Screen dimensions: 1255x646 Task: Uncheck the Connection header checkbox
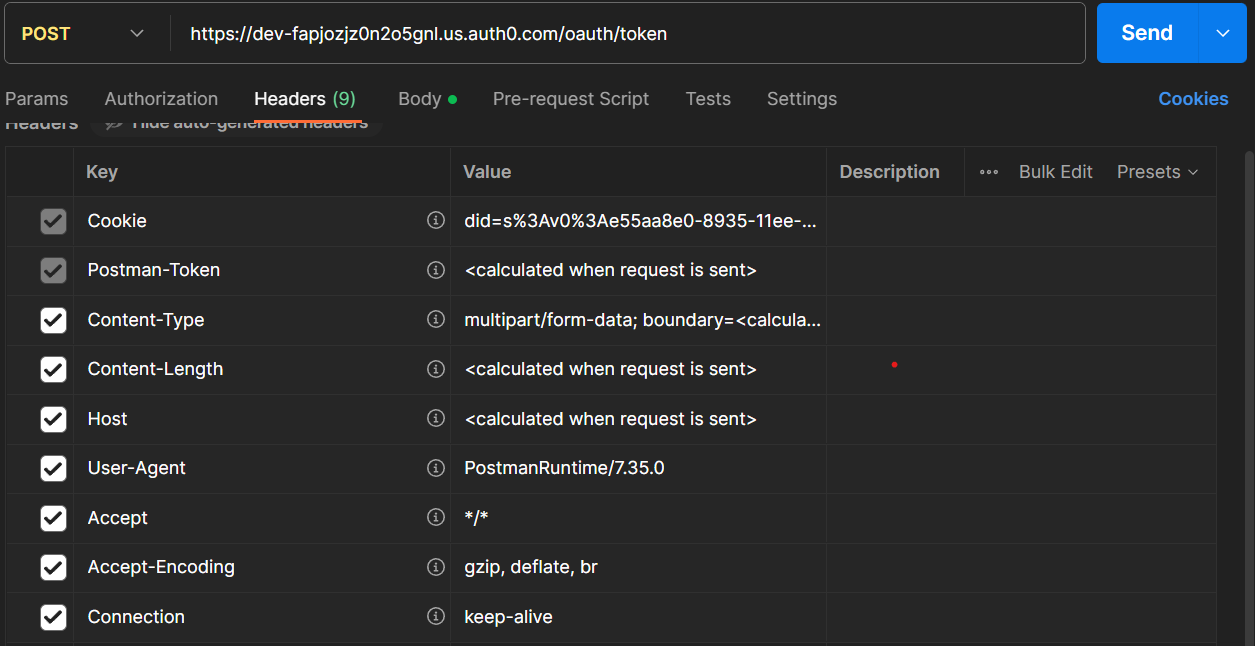tap(53, 617)
